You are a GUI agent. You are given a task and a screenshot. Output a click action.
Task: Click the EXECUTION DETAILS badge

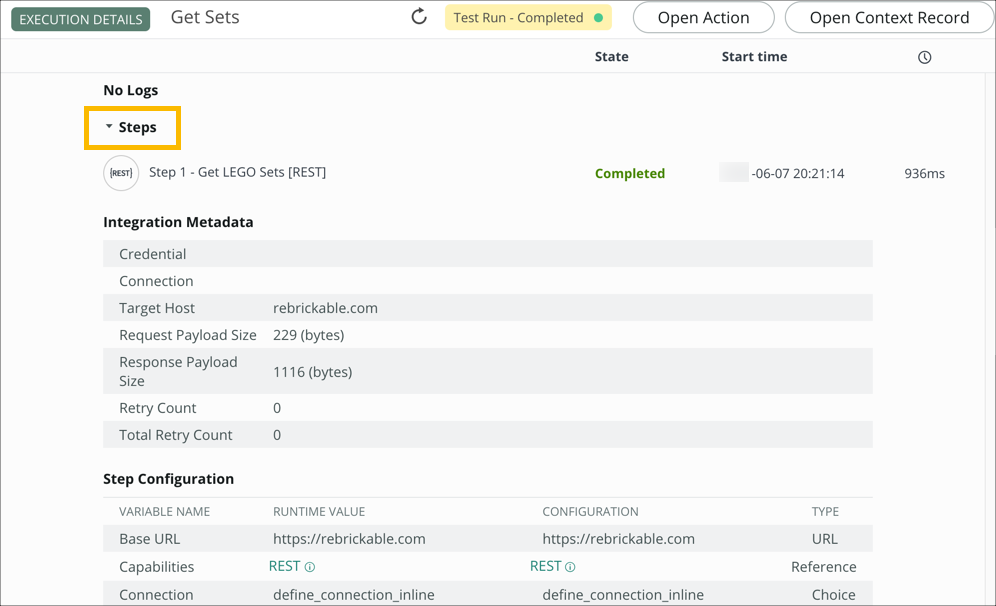[x=80, y=18]
